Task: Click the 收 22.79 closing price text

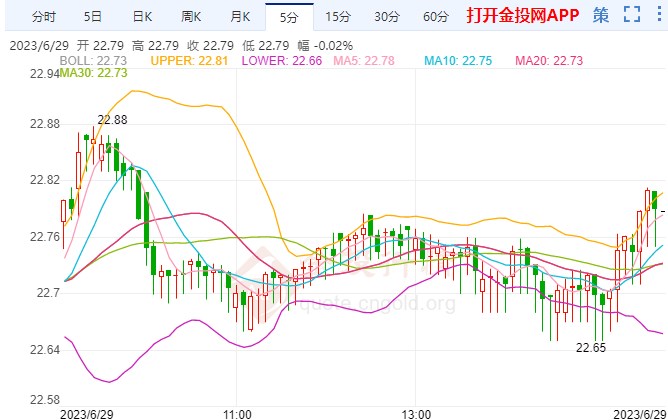Action: pos(210,46)
